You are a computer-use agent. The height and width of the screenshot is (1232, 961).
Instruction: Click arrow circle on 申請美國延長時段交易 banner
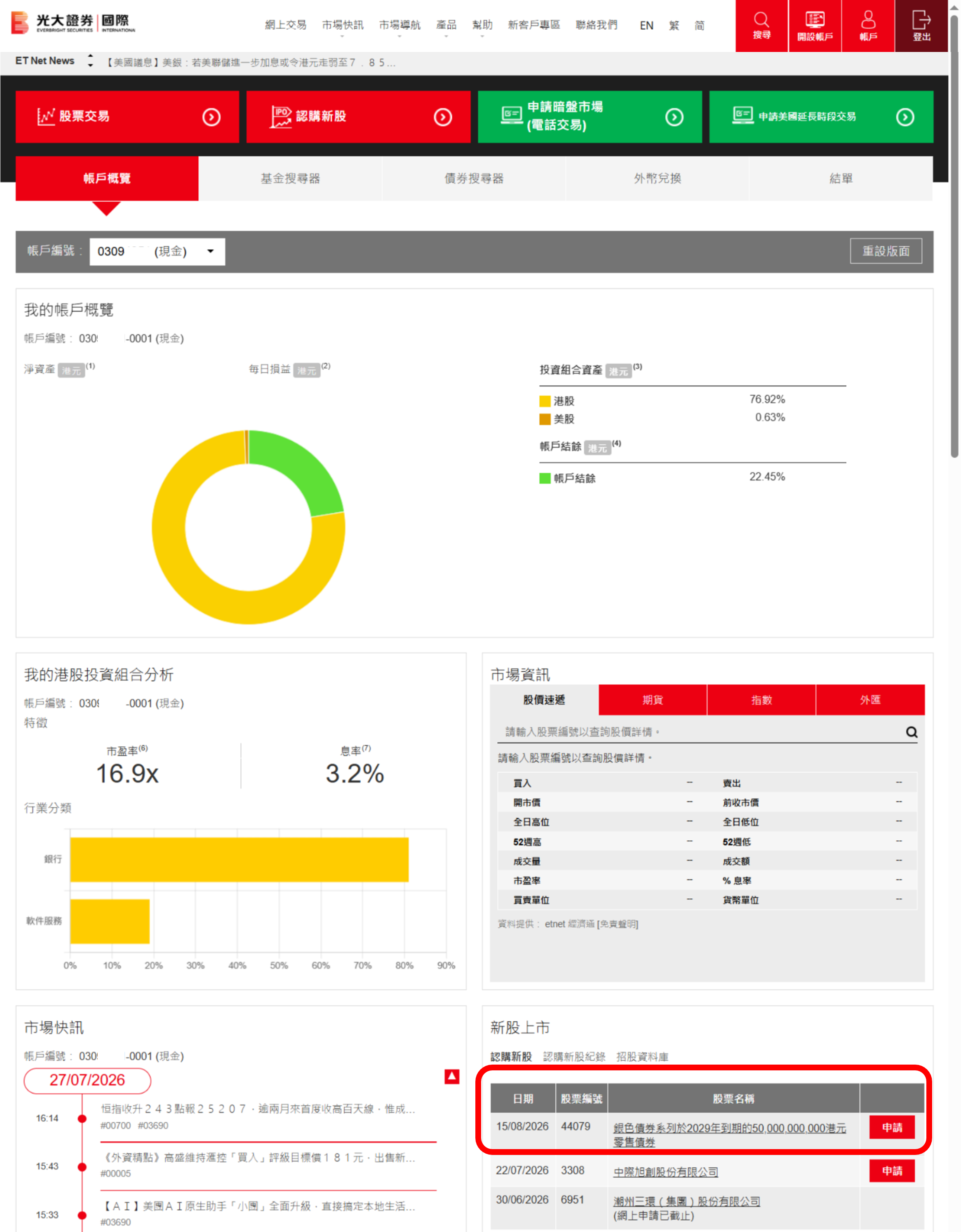[x=905, y=118]
